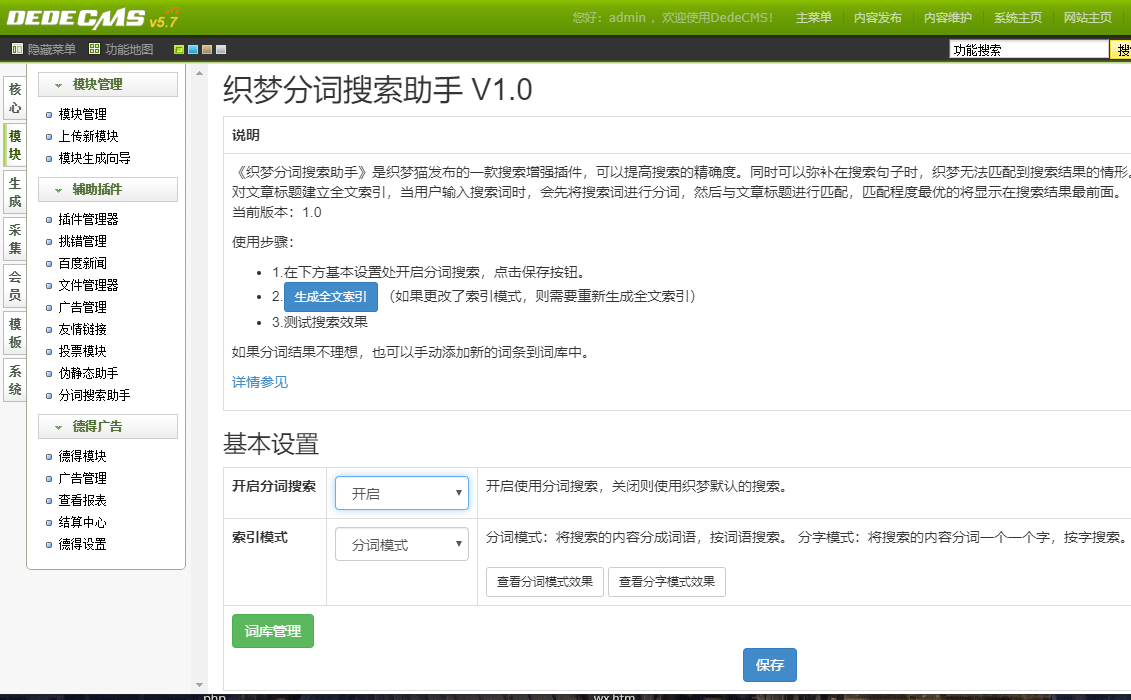Click sidebar scrollbar down arrow
The width and height of the screenshot is (1131, 700).
click(x=200, y=685)
